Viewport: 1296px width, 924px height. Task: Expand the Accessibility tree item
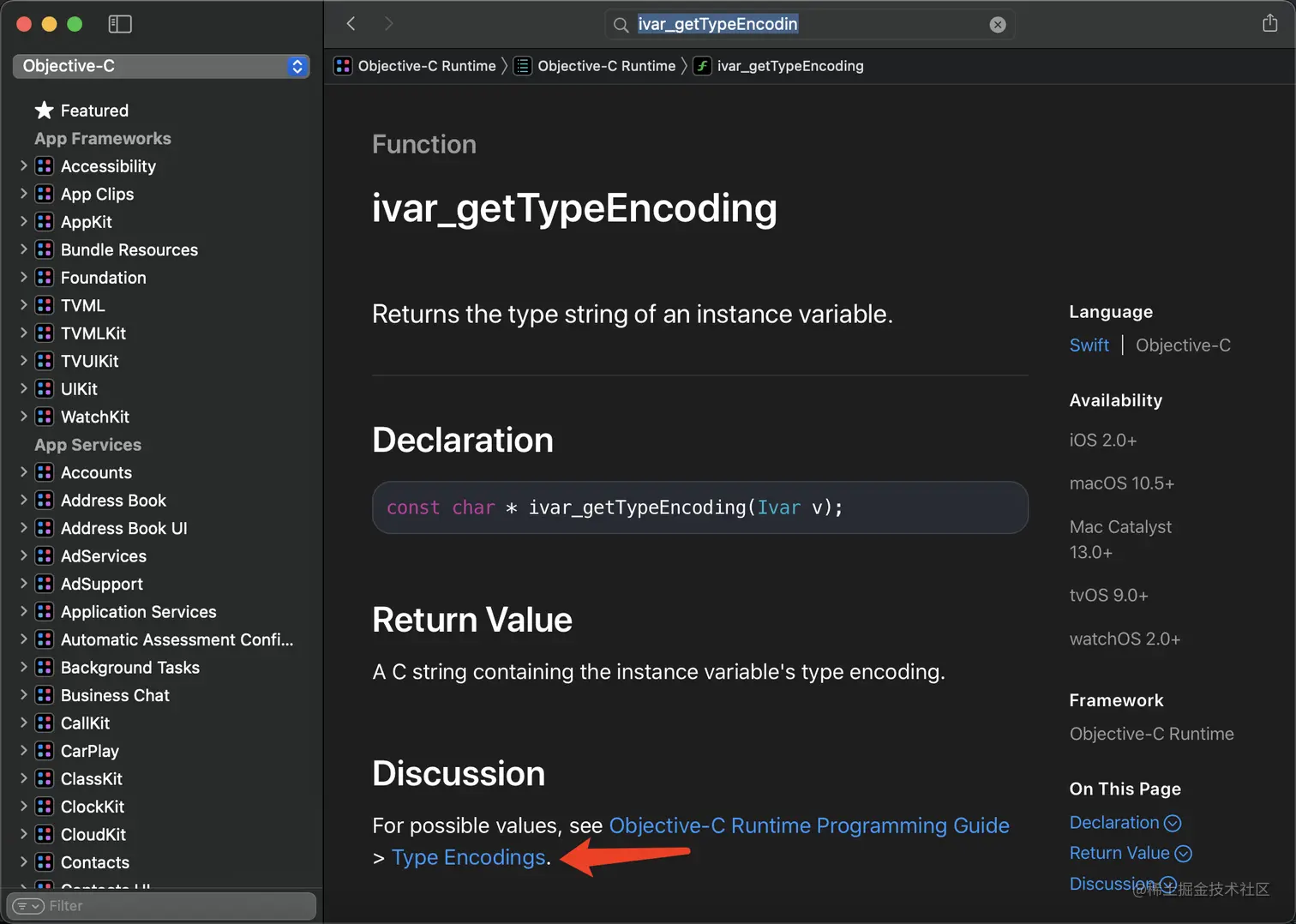(x=24, y=165)
